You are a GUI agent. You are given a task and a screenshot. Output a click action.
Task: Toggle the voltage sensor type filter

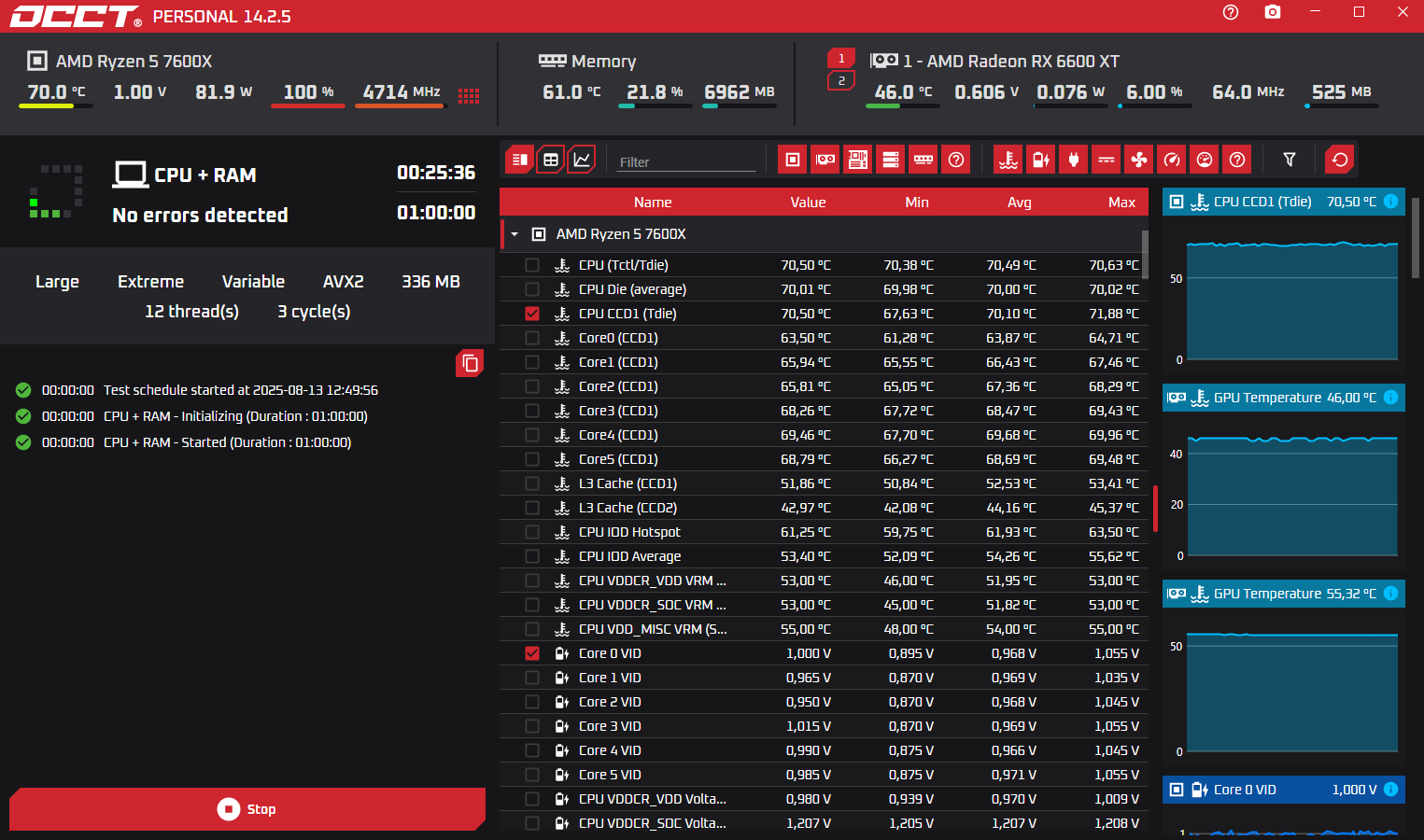point(1041,160)
